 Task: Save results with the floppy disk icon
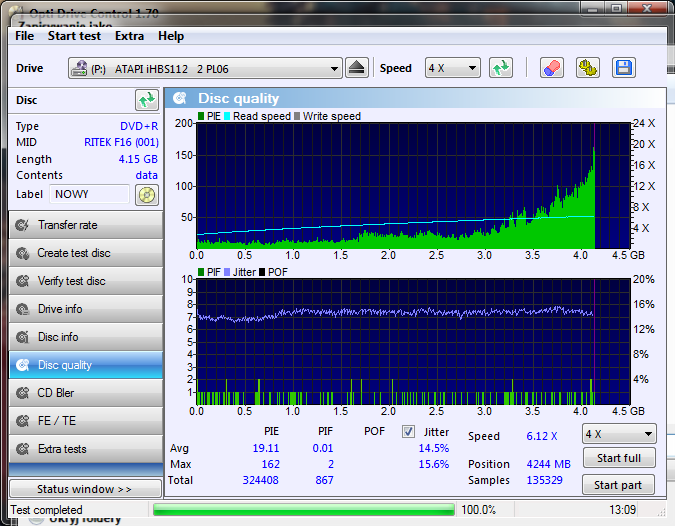click(x=624, y=68)
